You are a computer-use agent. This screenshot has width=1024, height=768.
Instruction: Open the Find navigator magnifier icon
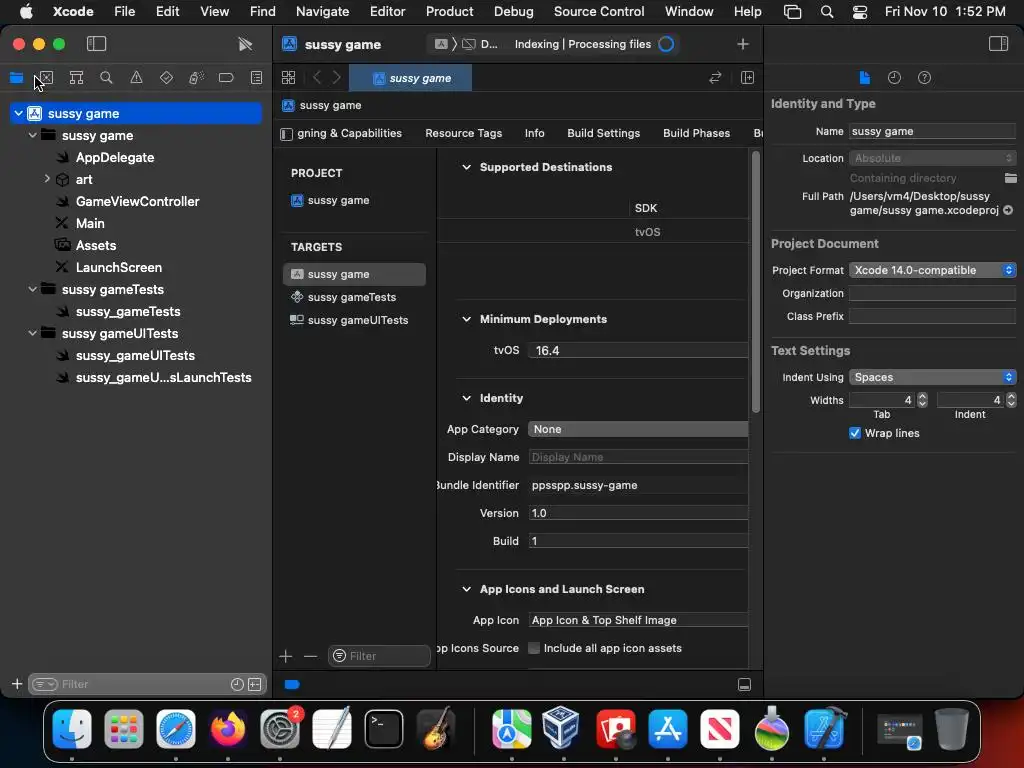click(106, 78)
